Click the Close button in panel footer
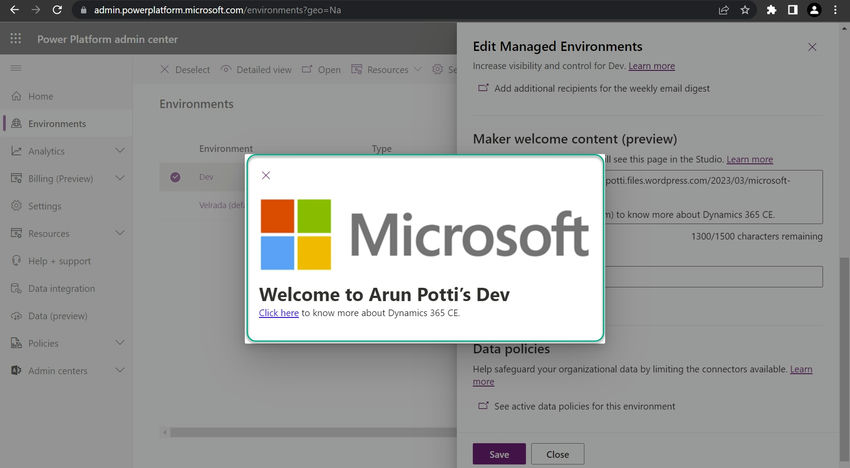Viewport: 850px width, 468px height. (x=557, y=454)
